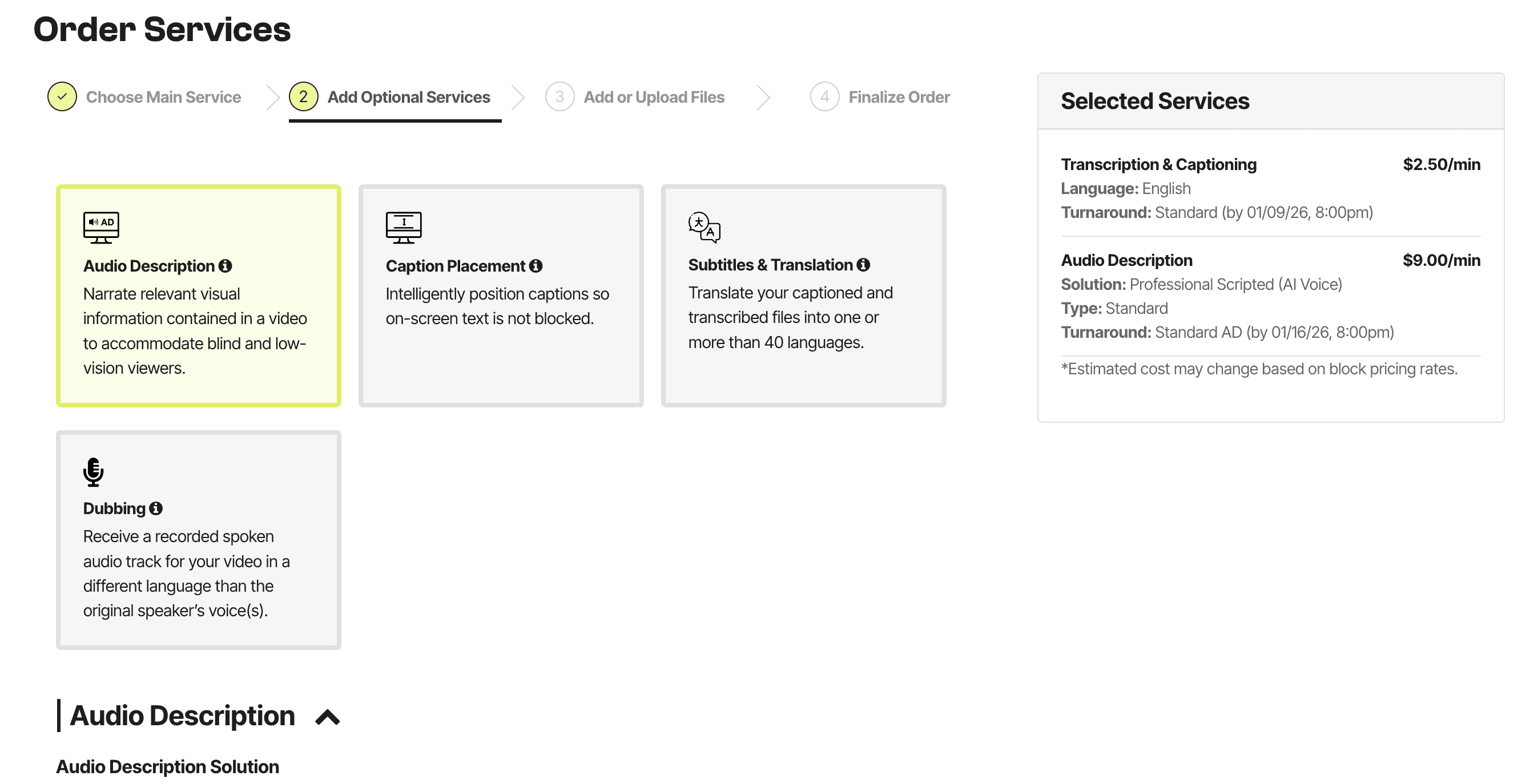Click the Audio Description monitor AD icon
The width and height of the screenshot is (1538, 784).
[101, 227]
